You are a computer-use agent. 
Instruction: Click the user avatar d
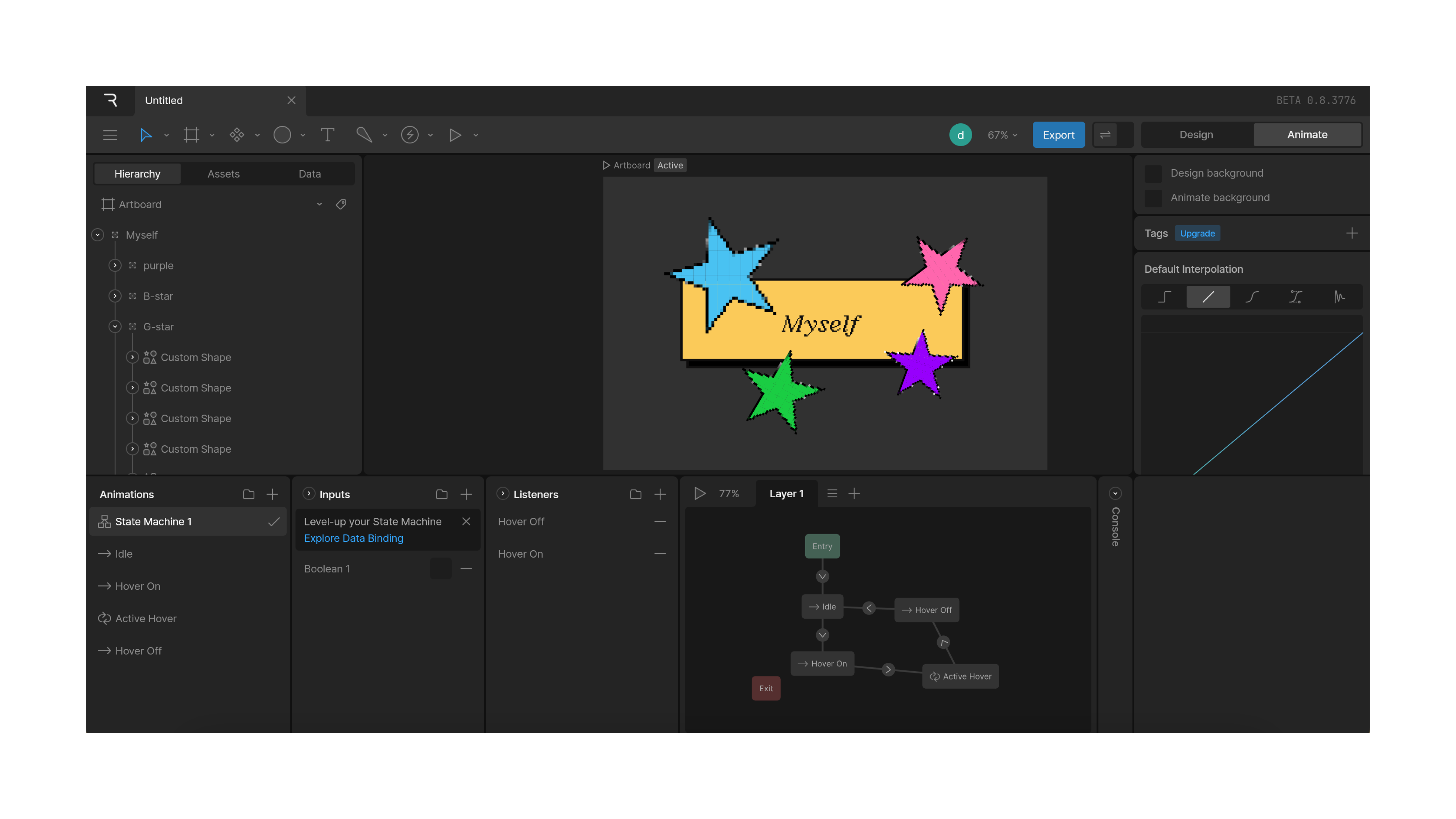click(x=960, y=135)
